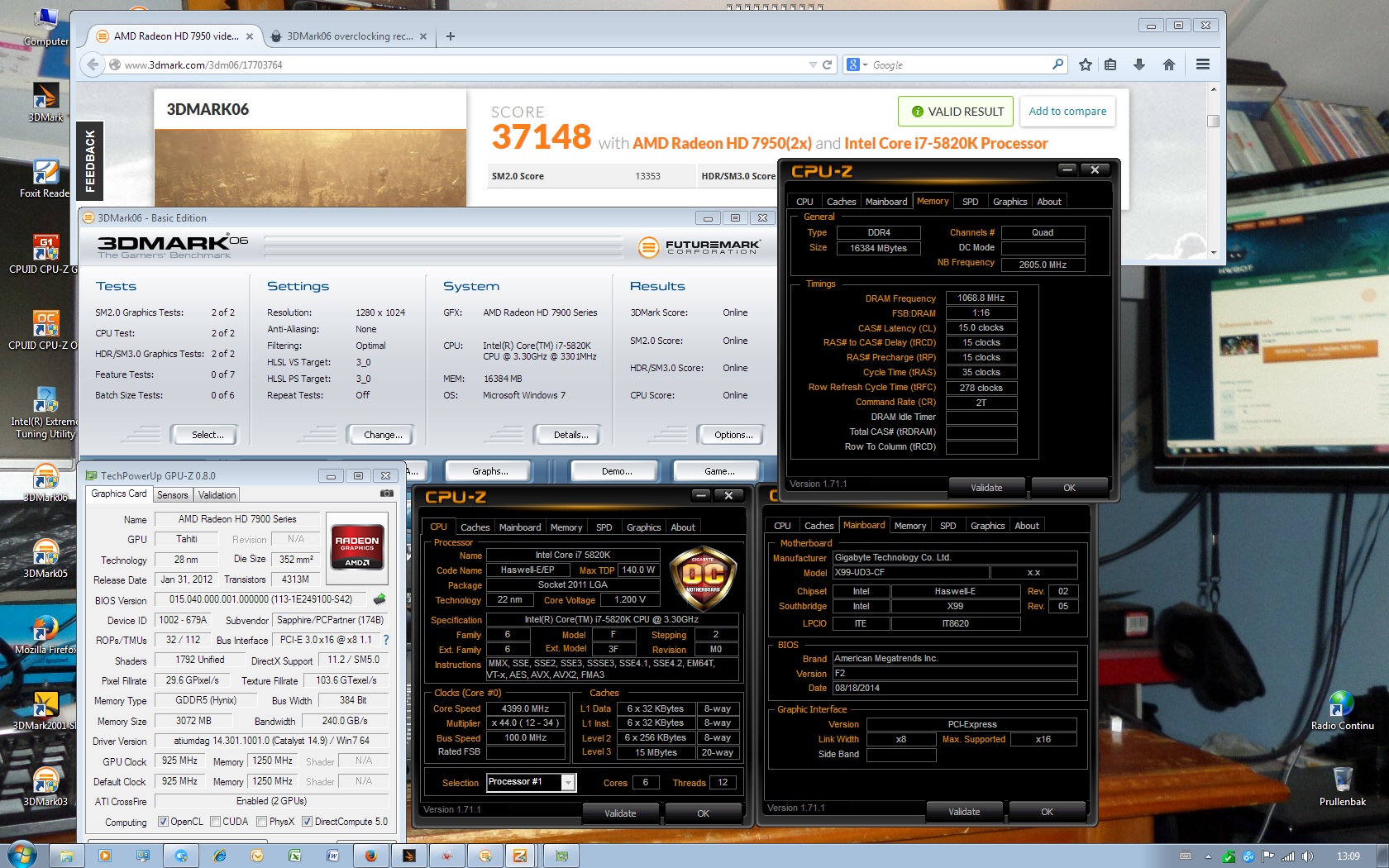Show bookmarks list icon in Firefox toolbar
This screenshot has height=868, width=1389.
pos(1110,64)
